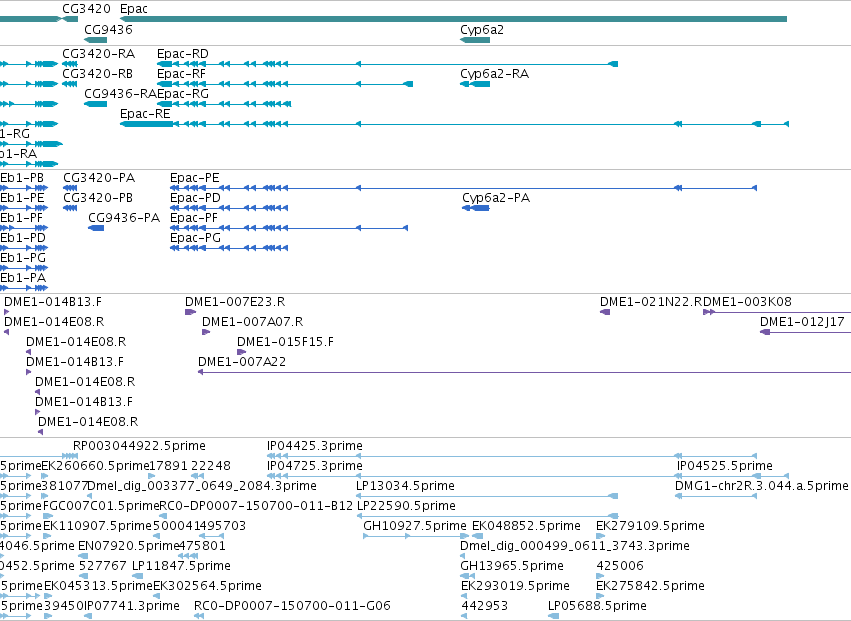
Task: Select the 425006 feature label
Action: click(620, 566)
